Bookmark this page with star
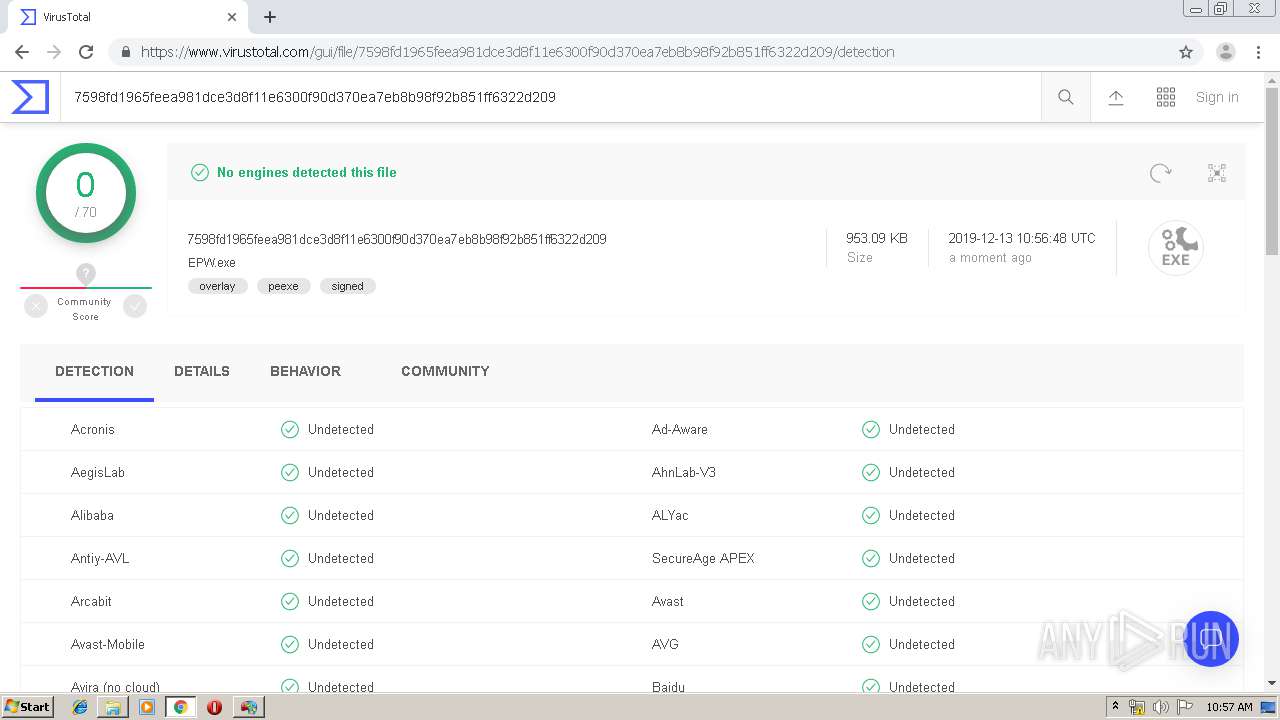Screen dimensions: 1280x720 coord(1186,52)
